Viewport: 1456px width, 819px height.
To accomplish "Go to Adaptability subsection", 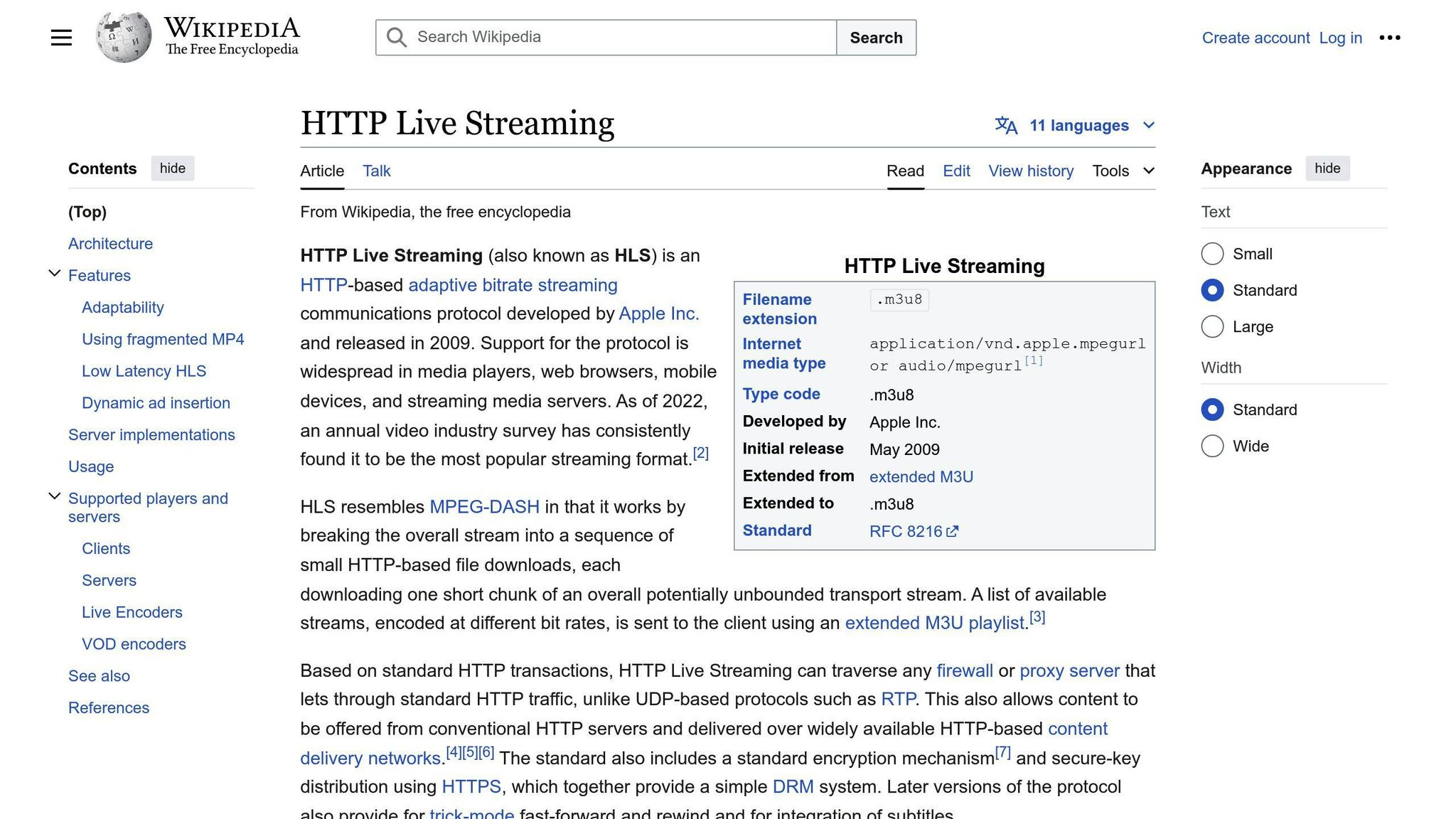I will click(x=123, y=307).
